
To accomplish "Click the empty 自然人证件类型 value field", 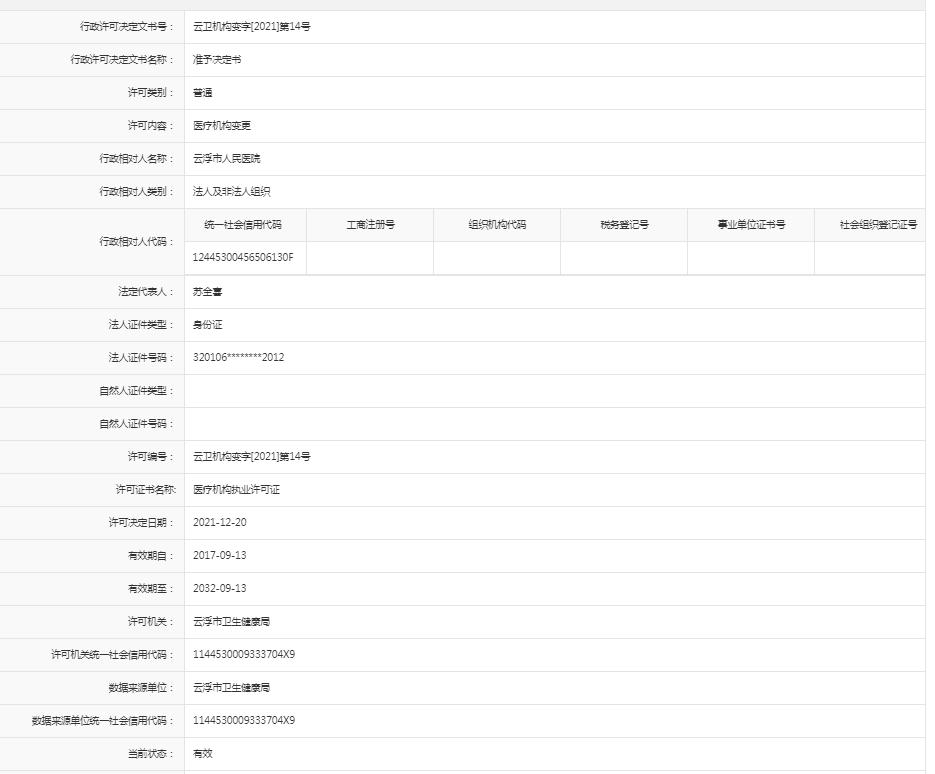I will point(555,391).
